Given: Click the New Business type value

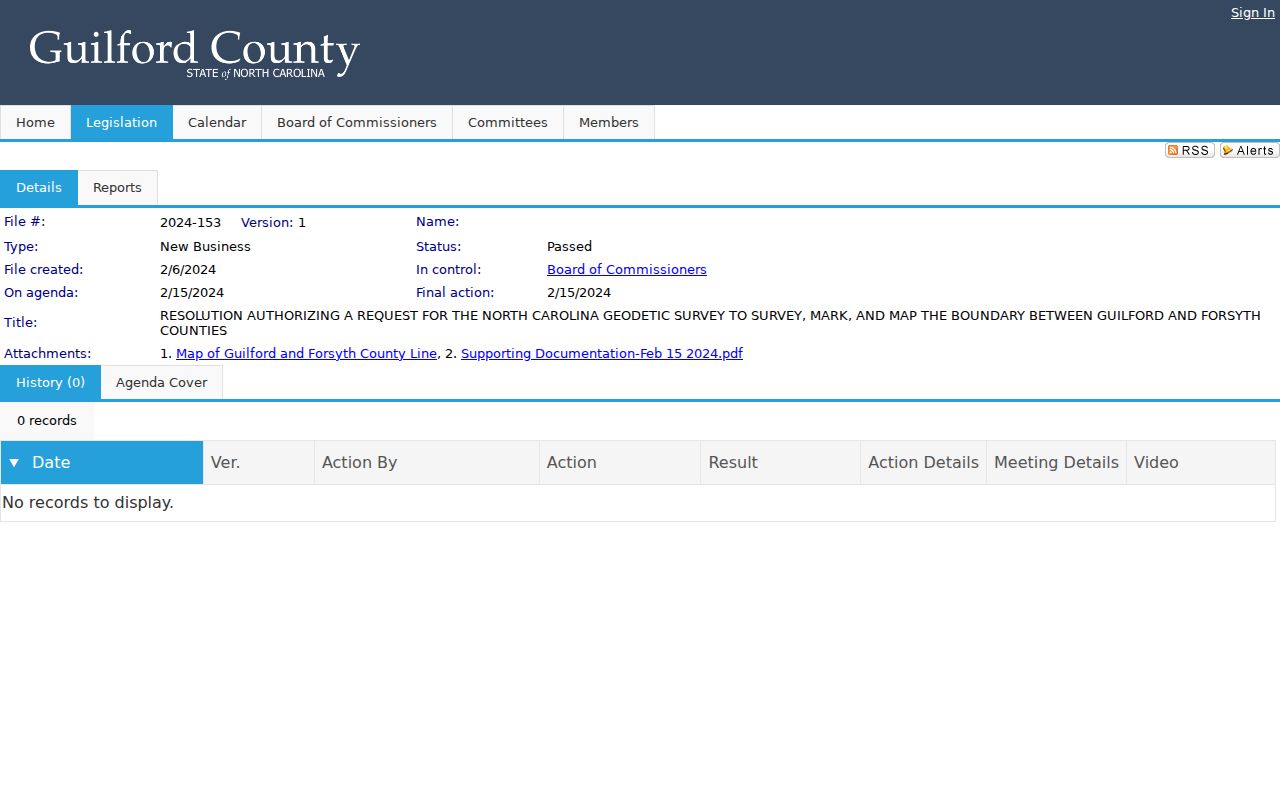Looking at the screenshot, I should click(x=205, y=247).
